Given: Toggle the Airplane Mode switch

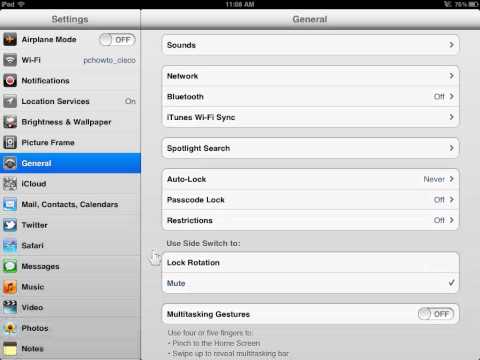Looking at the screenshot, I should 117,40.
